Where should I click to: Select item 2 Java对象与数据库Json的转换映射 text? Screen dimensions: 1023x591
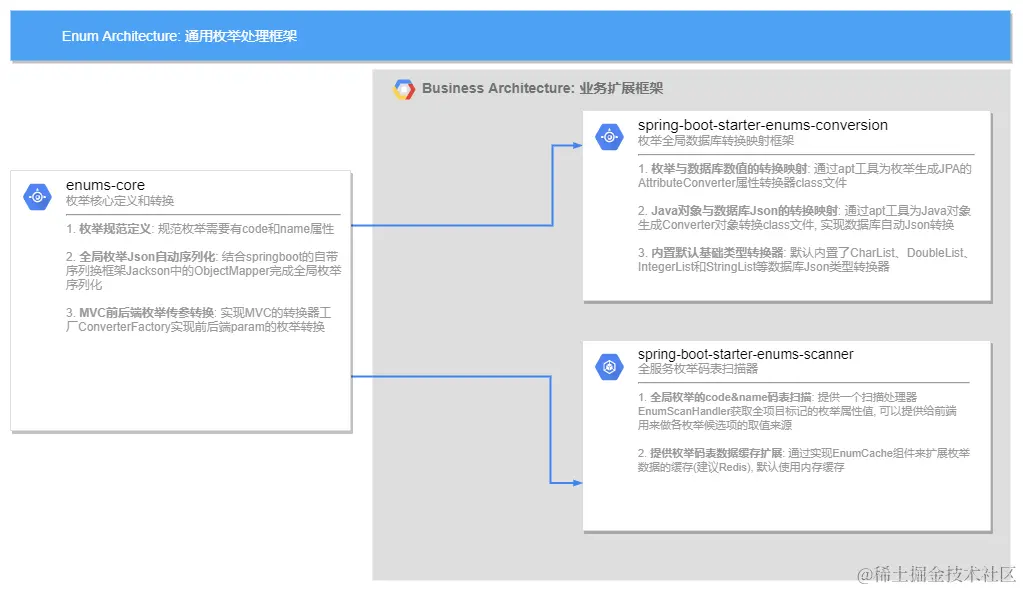pyautogui.click(x=804, y=218)
